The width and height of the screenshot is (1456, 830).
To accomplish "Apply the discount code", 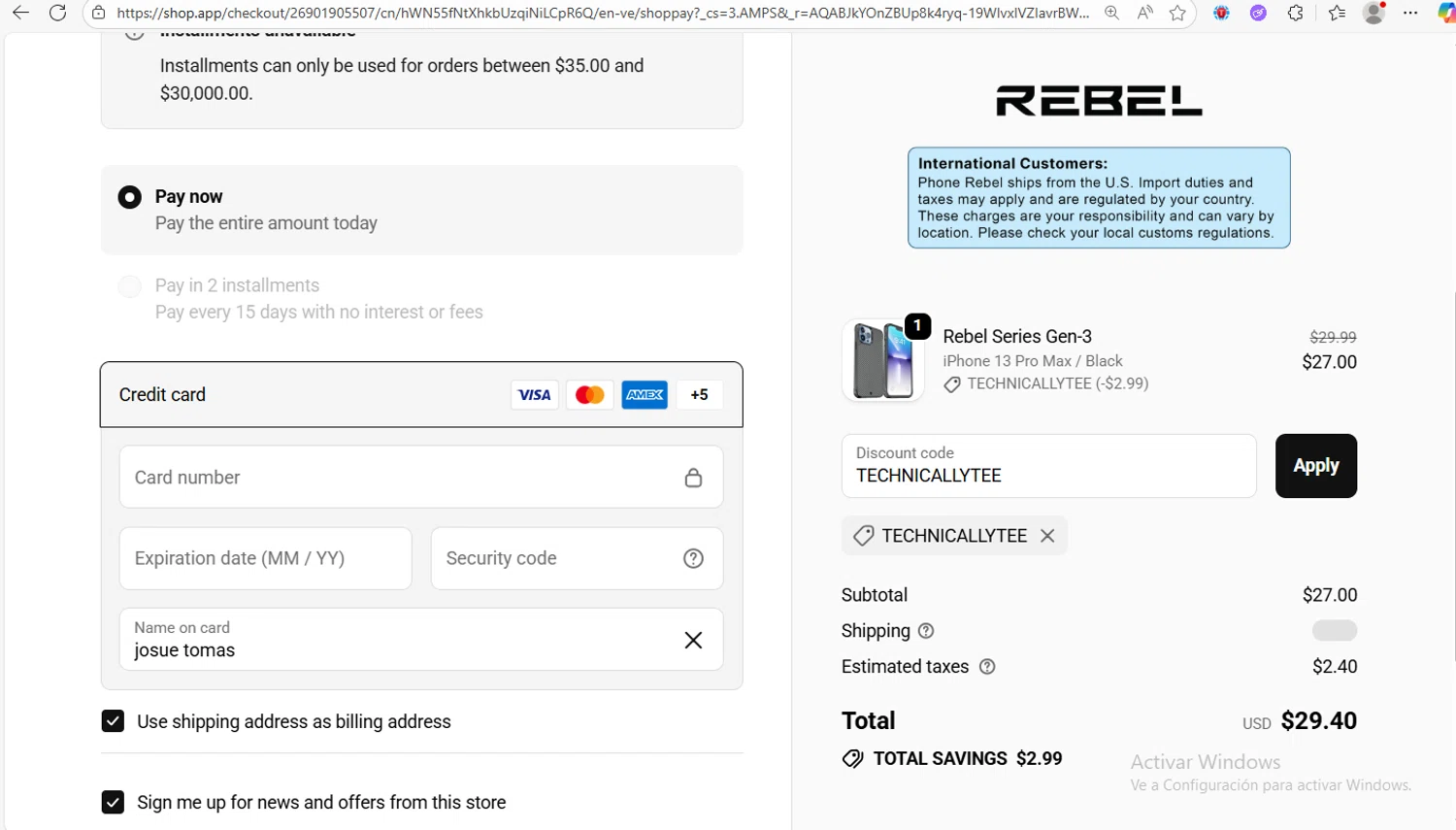I will tap(1315, 466).
